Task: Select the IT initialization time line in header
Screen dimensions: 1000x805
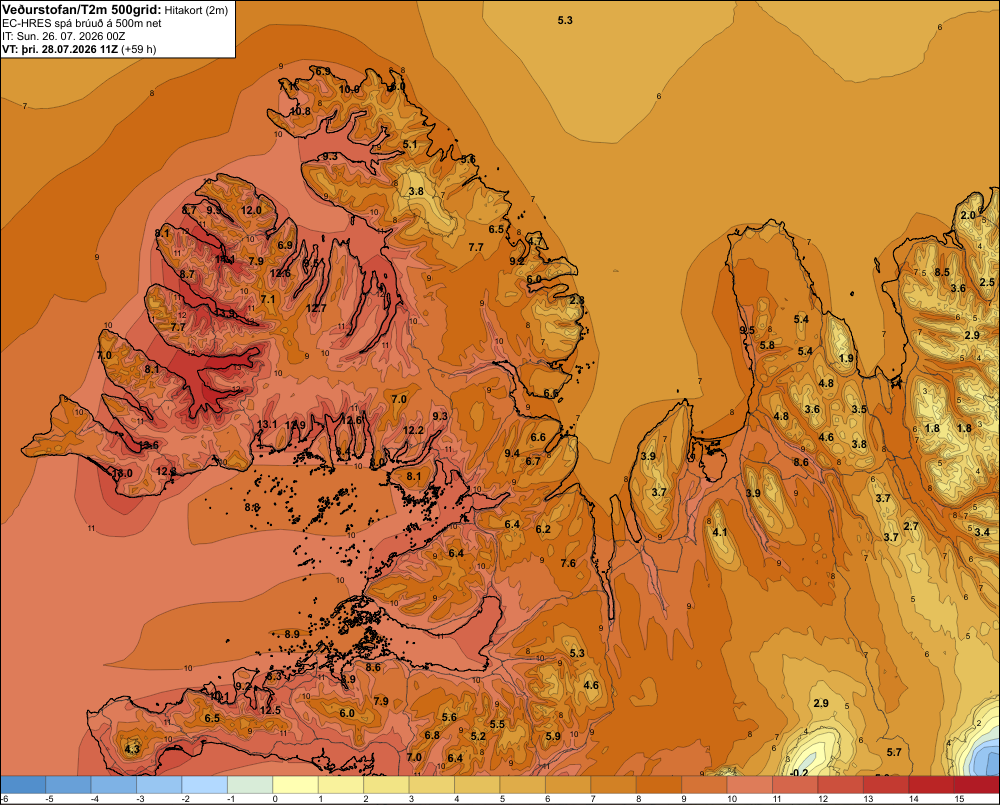Action: (x=64, y=36)
